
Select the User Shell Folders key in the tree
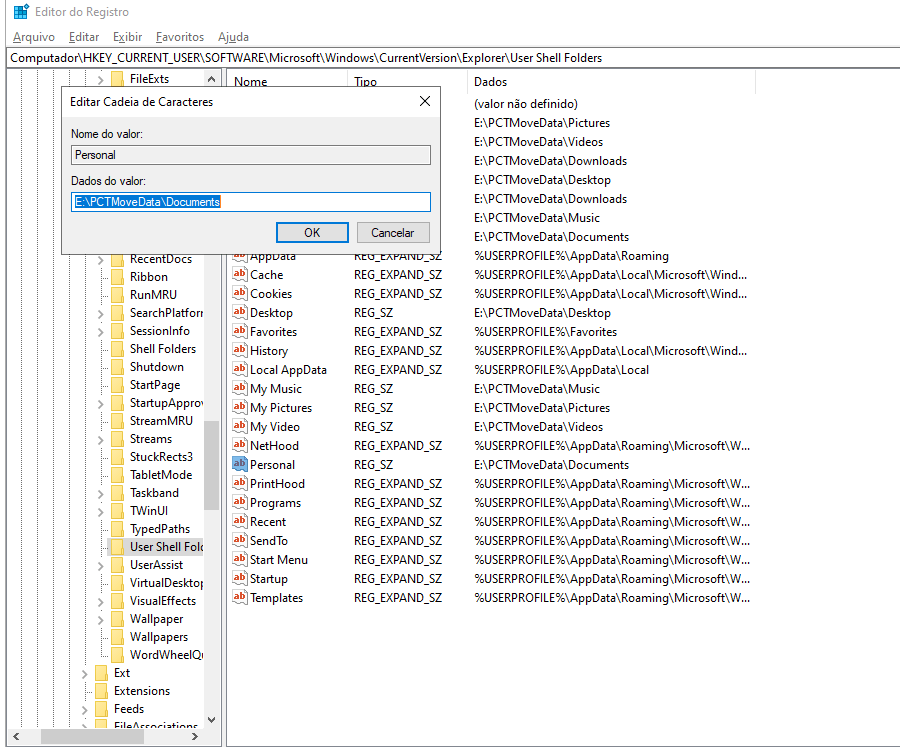tap(165, 547)
